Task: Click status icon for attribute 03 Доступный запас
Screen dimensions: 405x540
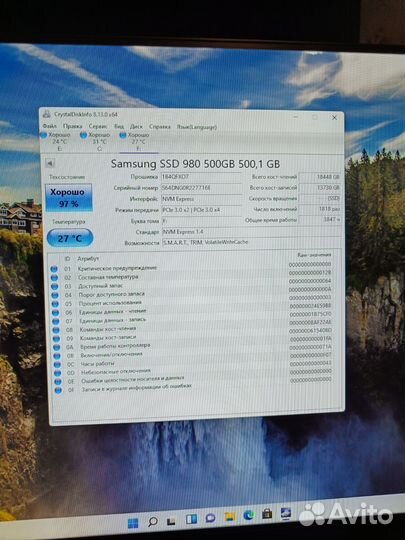Action: pyautogui.click(x=55, y=286)
